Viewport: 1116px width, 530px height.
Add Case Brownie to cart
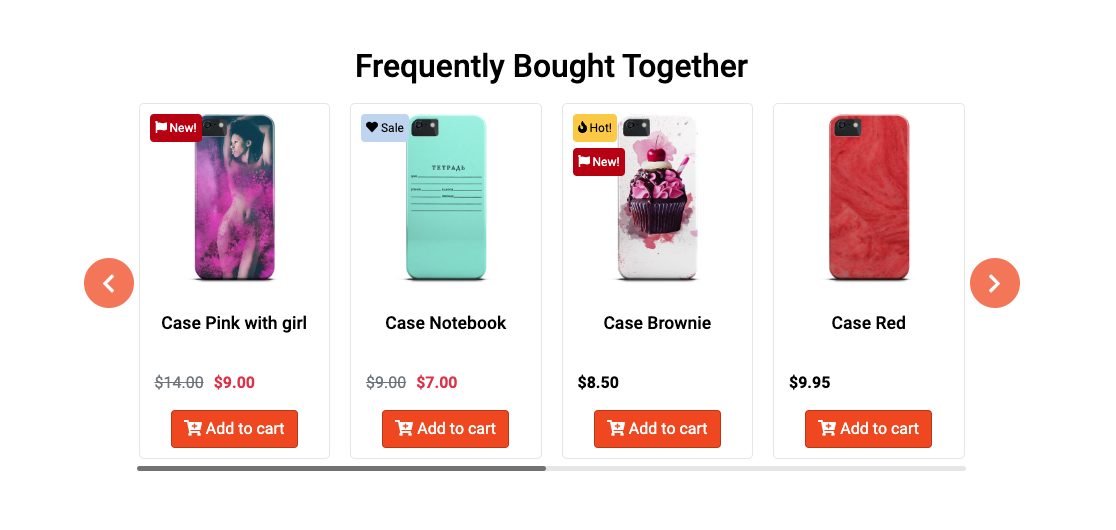(657, 429)
